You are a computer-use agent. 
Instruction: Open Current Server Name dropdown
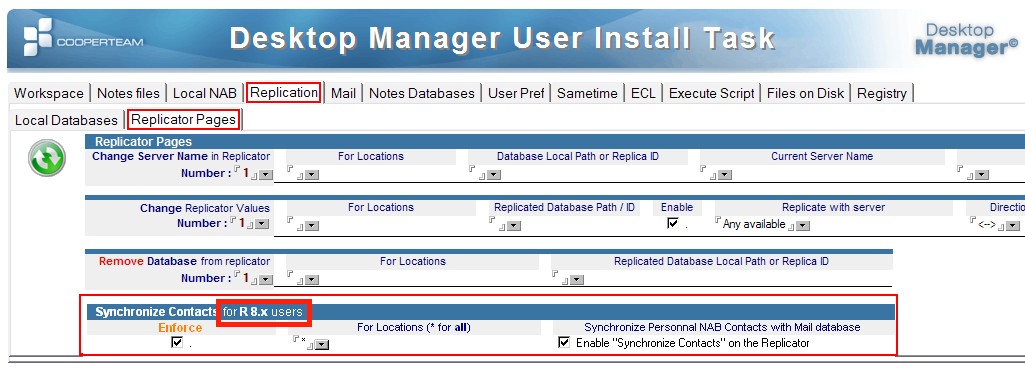725,175
